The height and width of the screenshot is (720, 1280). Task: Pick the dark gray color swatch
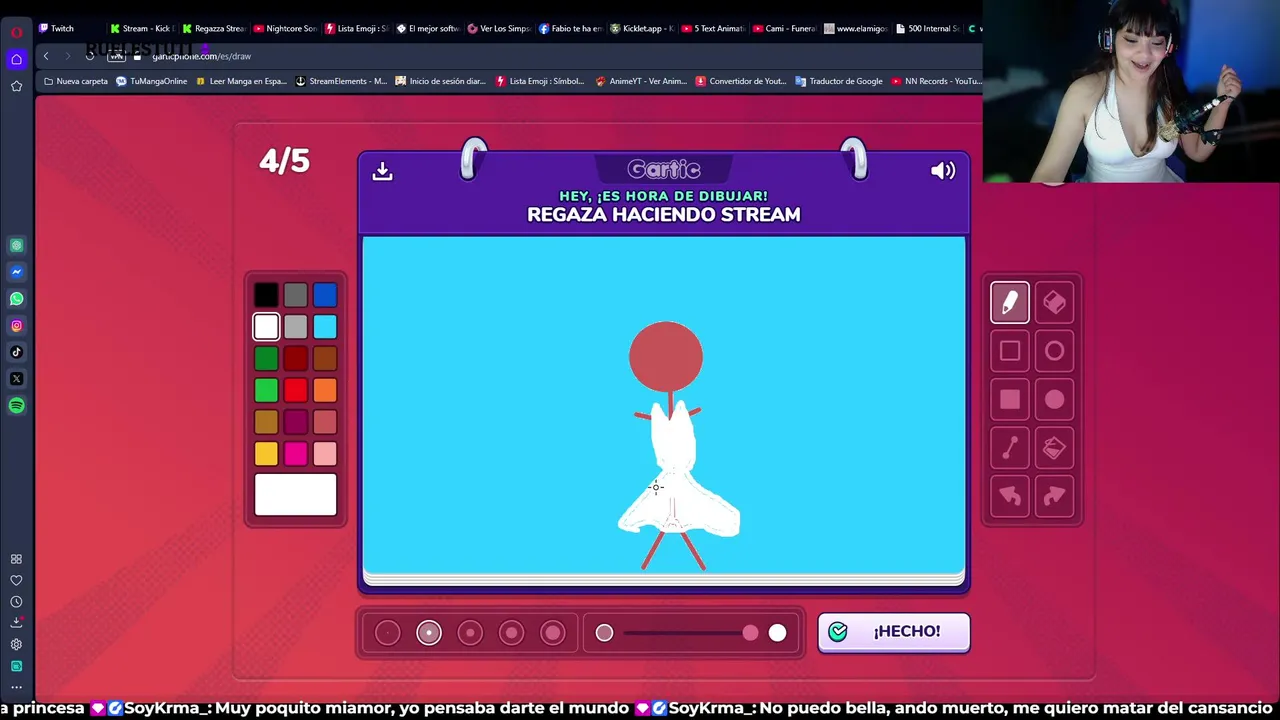coord(295,295)
